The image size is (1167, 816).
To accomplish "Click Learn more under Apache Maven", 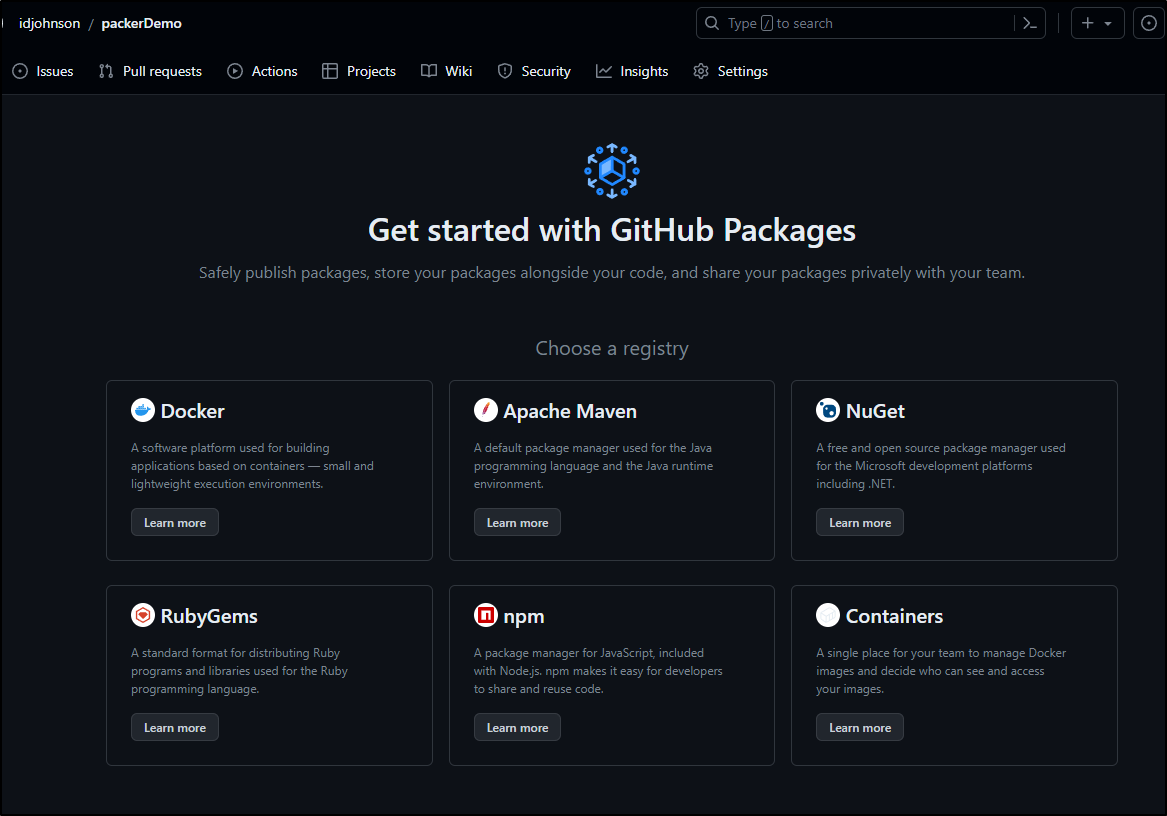I will coord(517,523).
